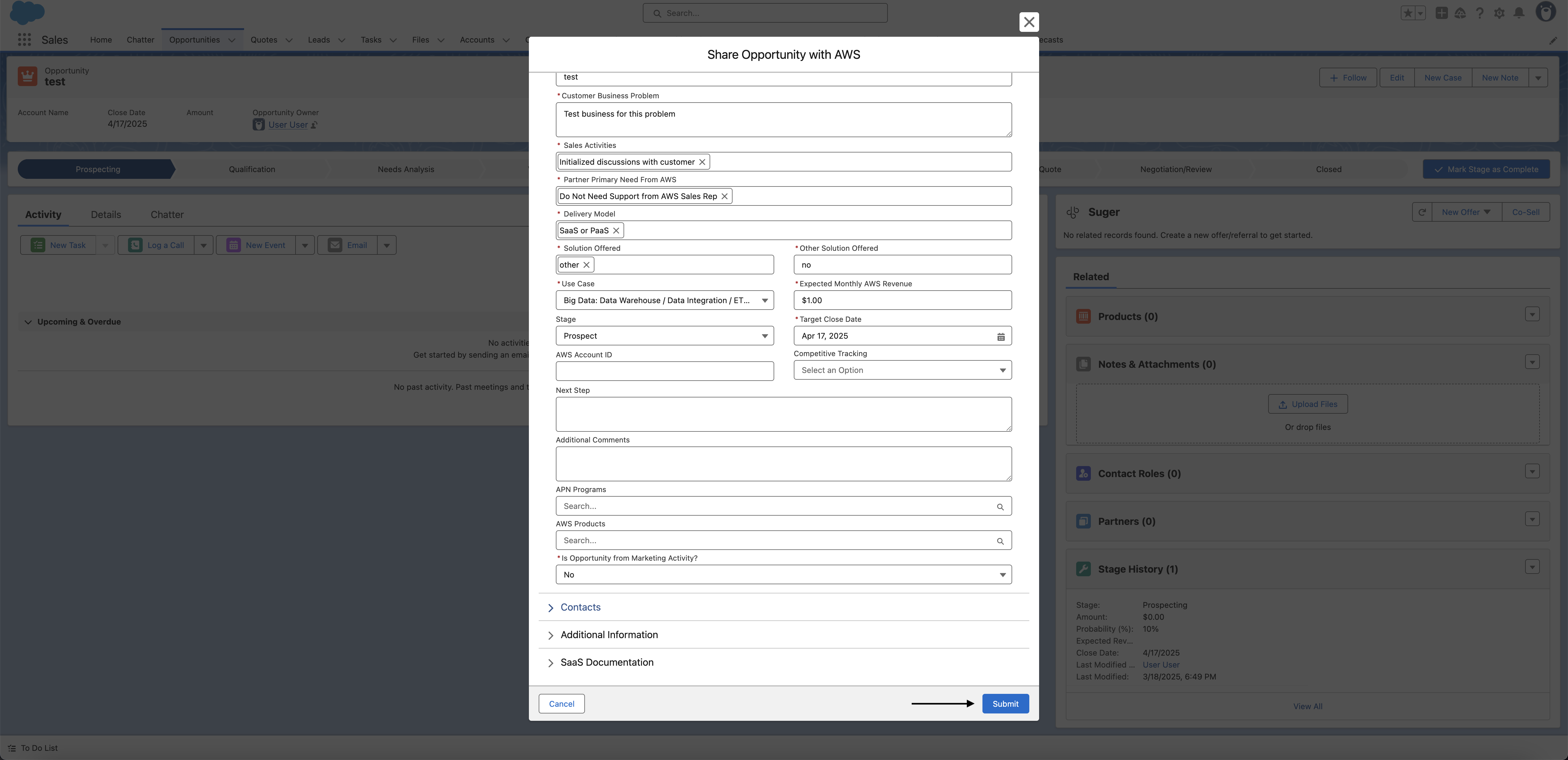Close the Share Opportunity modal with X
The width and height of the screenshot is (1568, 760).
point(1029,22)
